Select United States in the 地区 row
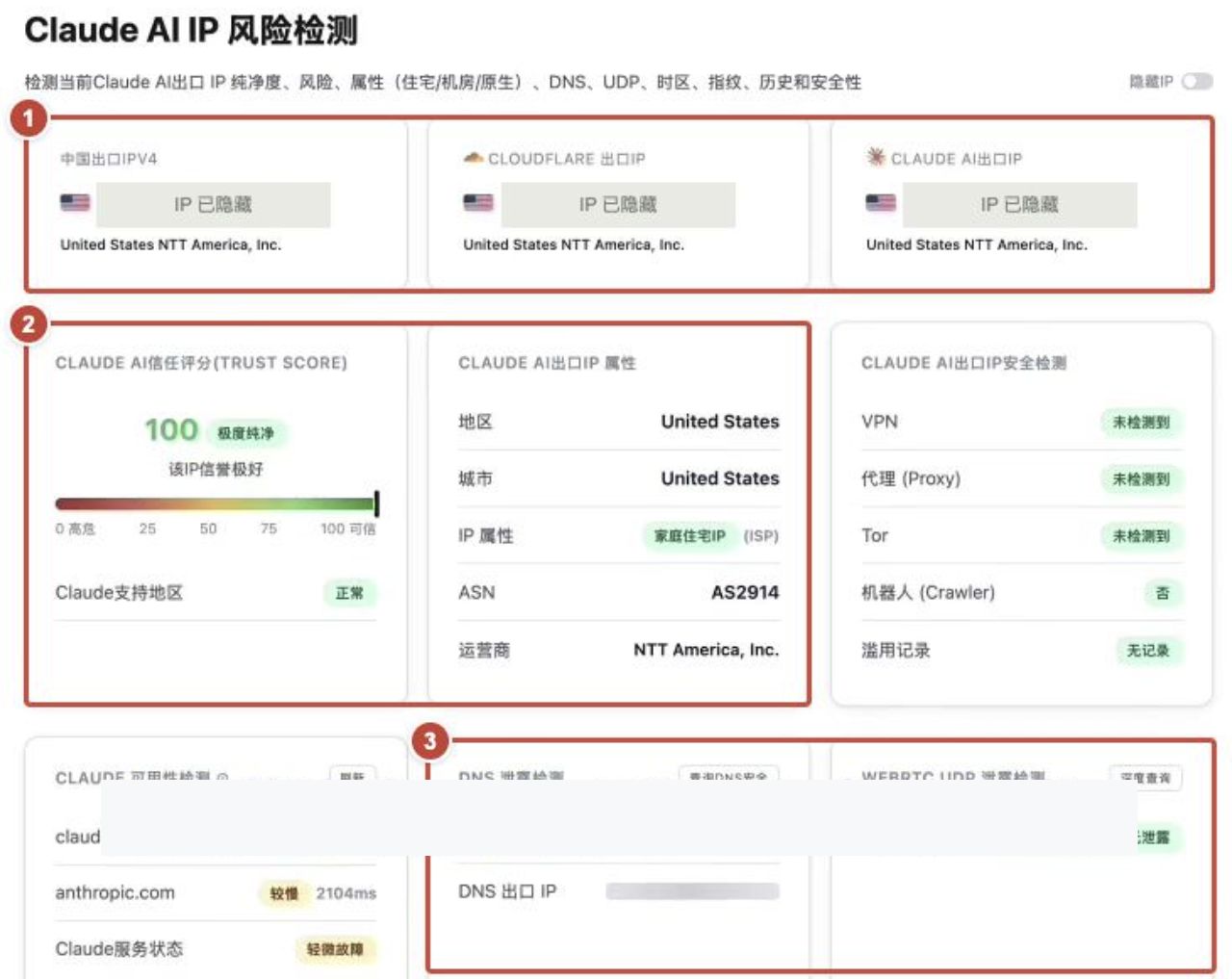 click(720, 422)
